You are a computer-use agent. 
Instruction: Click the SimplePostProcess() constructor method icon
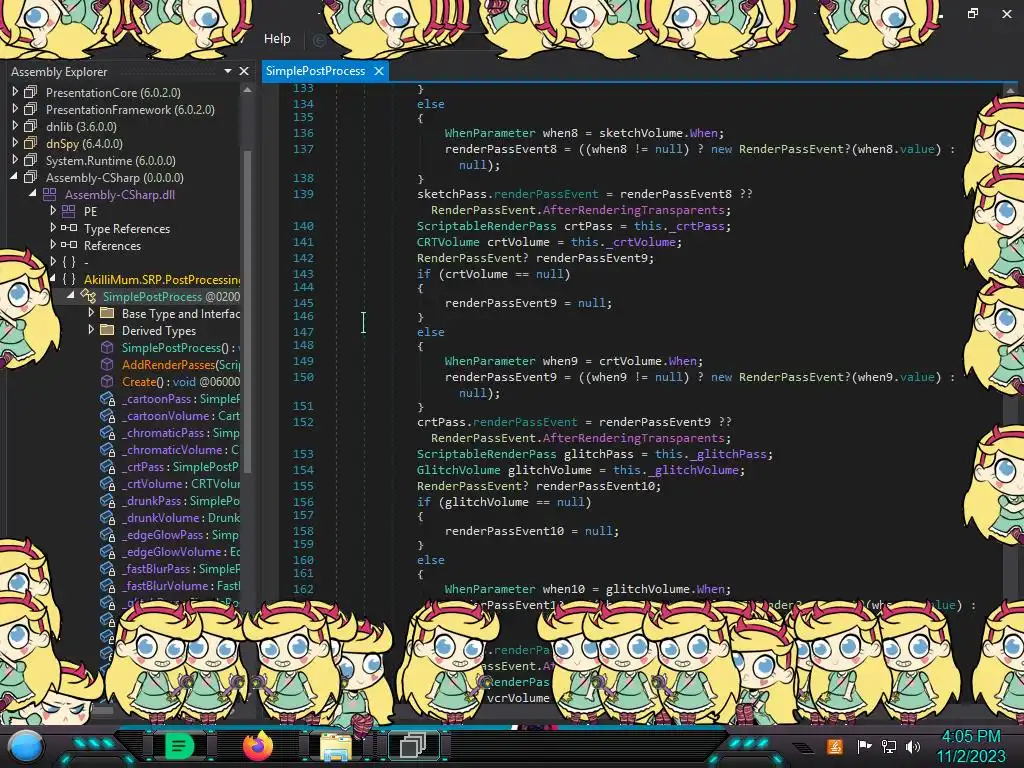click(107, 347)
